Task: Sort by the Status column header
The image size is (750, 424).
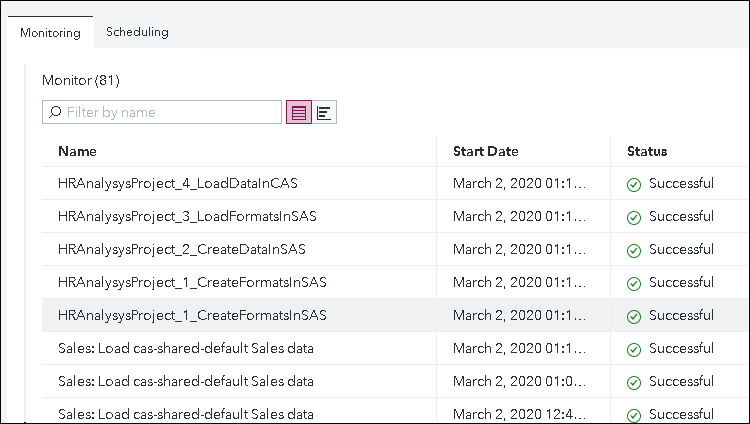Action: pyautogui.click(x=647, y=151)
